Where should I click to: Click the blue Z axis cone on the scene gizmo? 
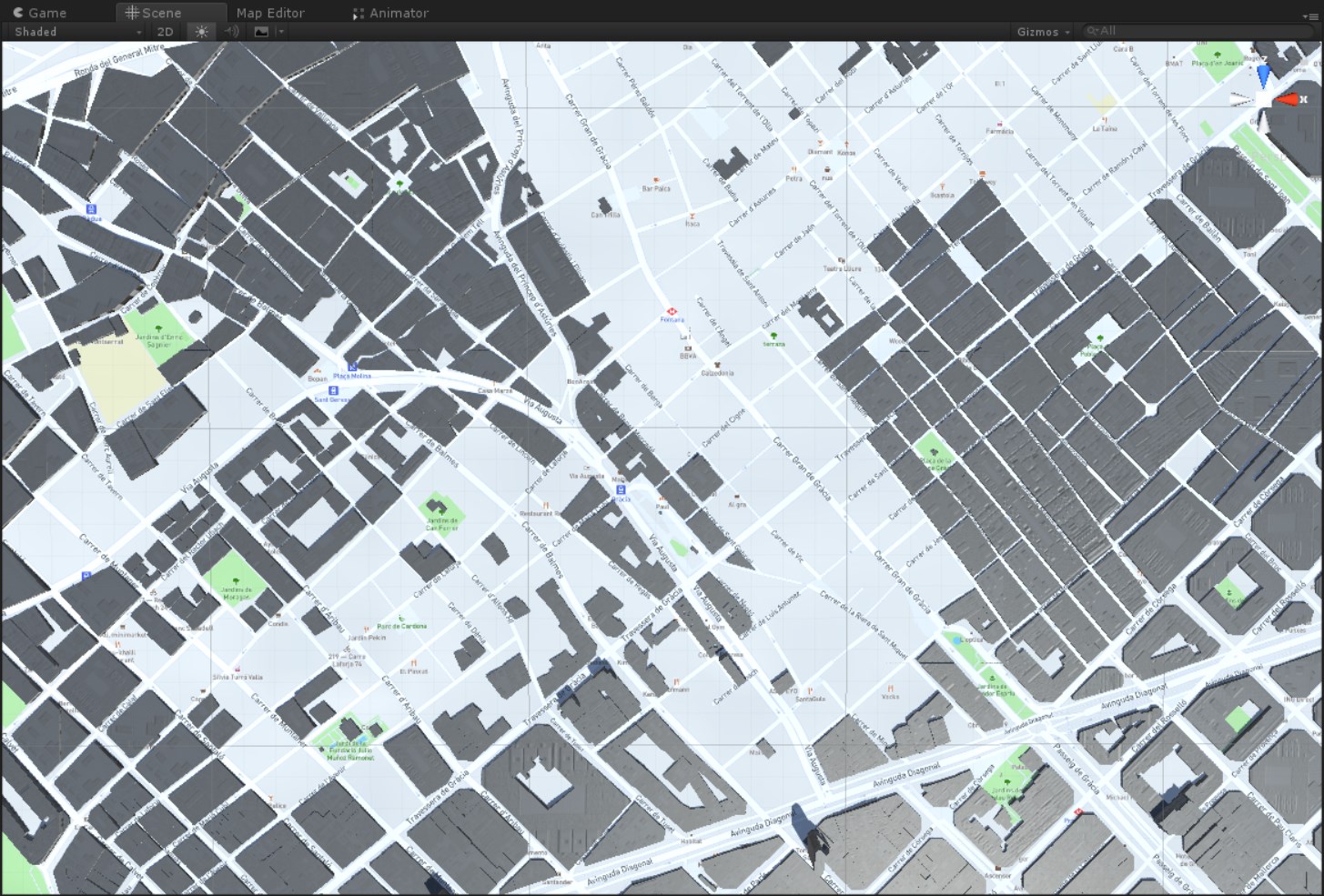pyautogui.click(x=1264, y=75)
